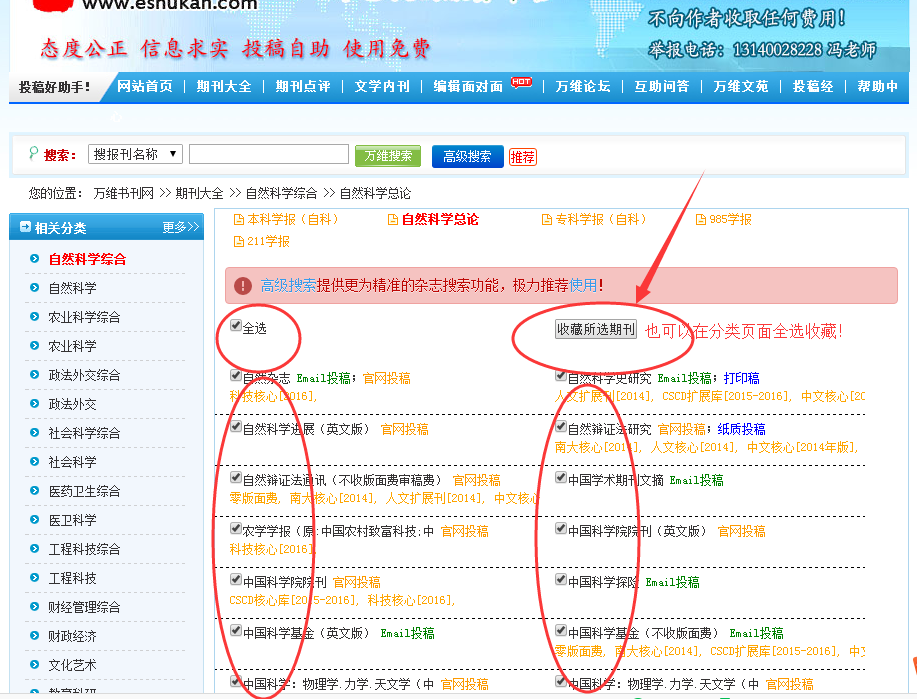The width and height of the screenshot is (917, 699).
Task: Click the bullet icon beside 医卫科学
Action: point(35,519)
